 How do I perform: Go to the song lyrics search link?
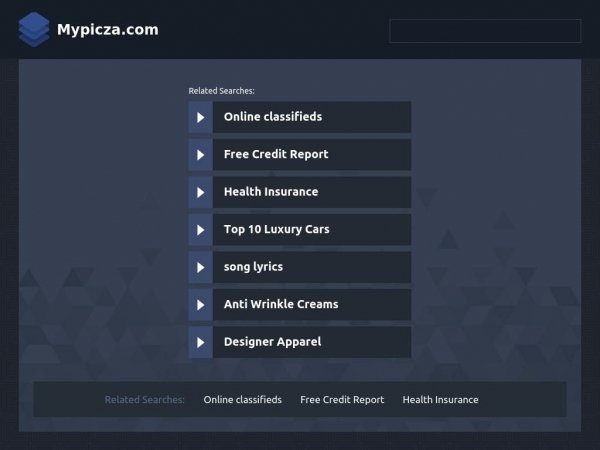(253, 267)
